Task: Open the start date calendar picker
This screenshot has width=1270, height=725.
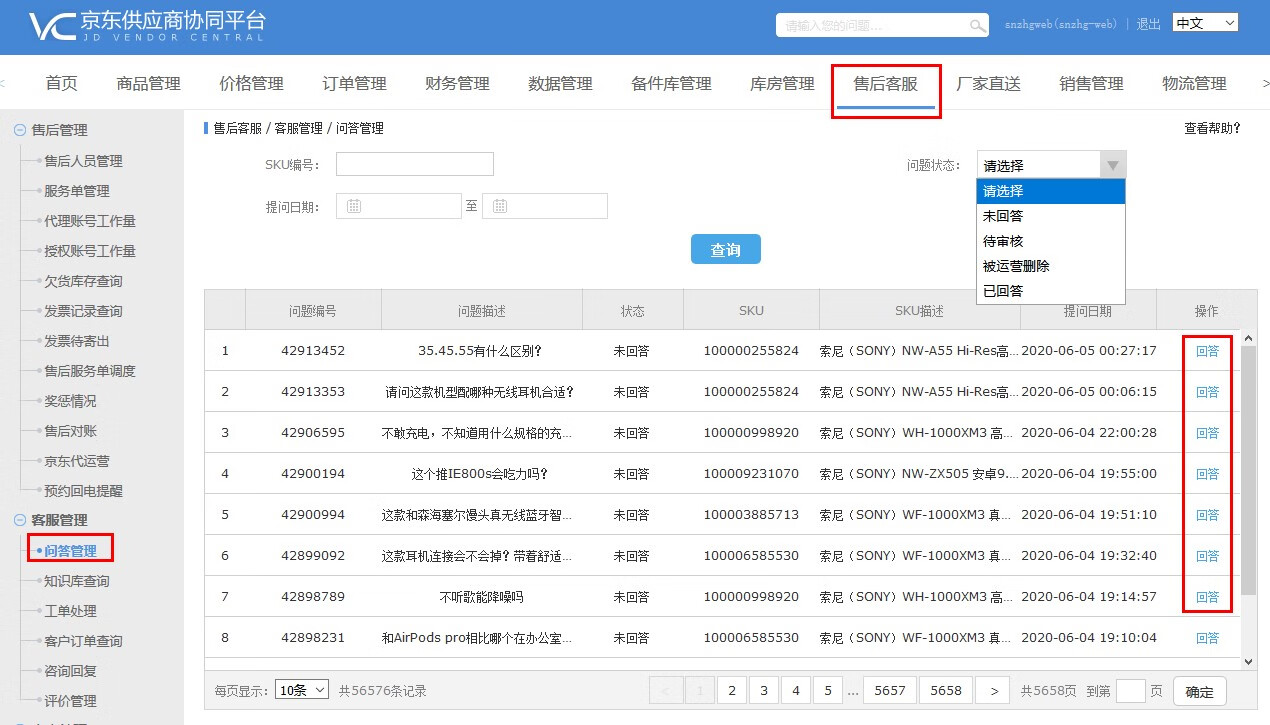Action: [x=354, y=206]
